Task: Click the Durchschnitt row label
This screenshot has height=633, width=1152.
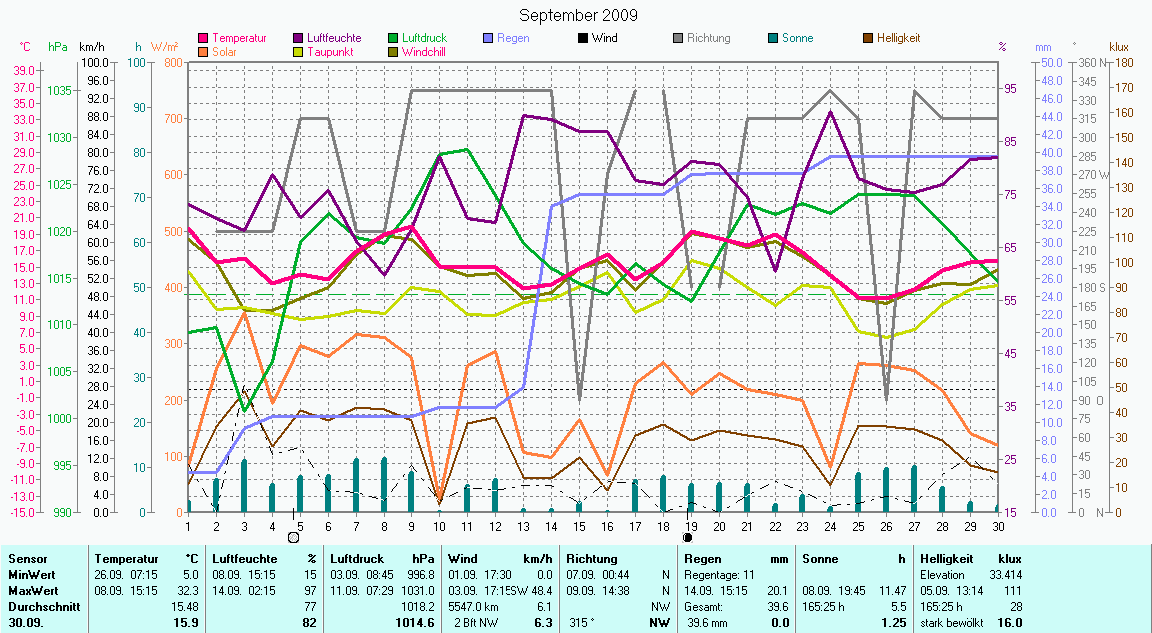Action: coord(41,607)
